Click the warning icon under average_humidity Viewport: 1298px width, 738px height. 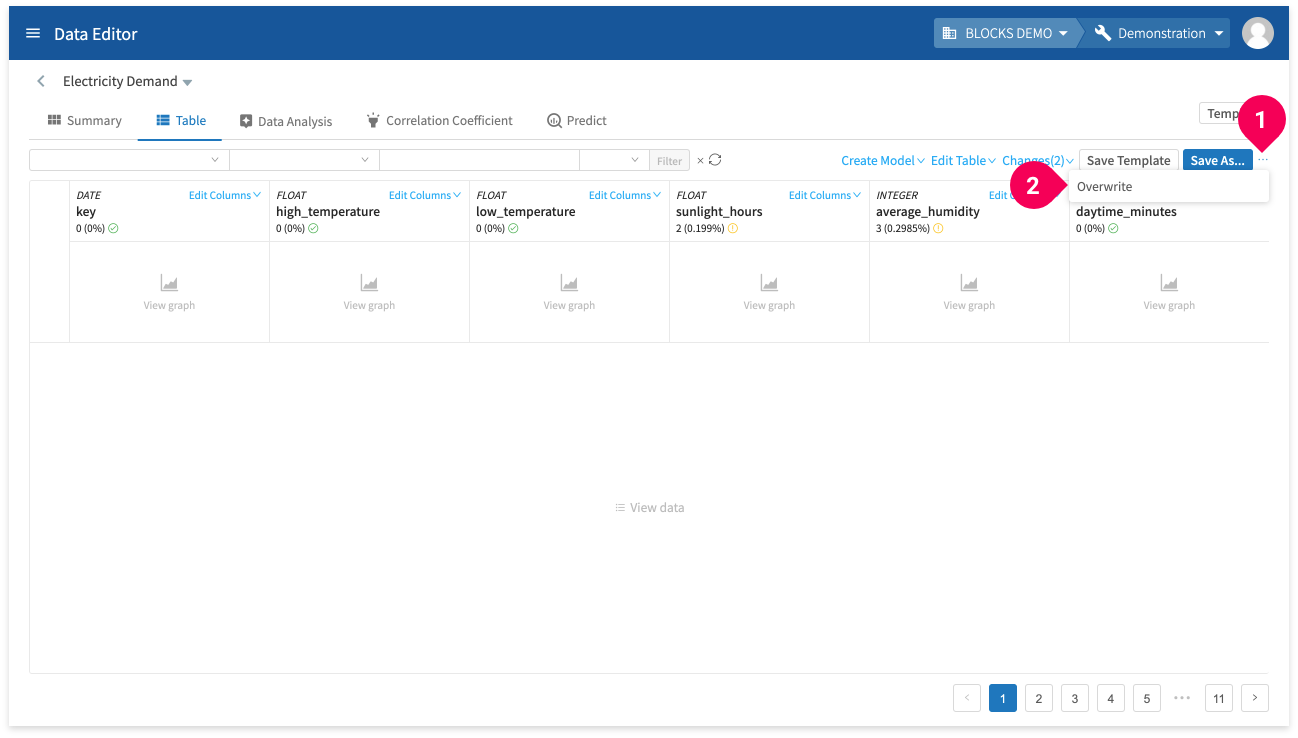point(938,228)
